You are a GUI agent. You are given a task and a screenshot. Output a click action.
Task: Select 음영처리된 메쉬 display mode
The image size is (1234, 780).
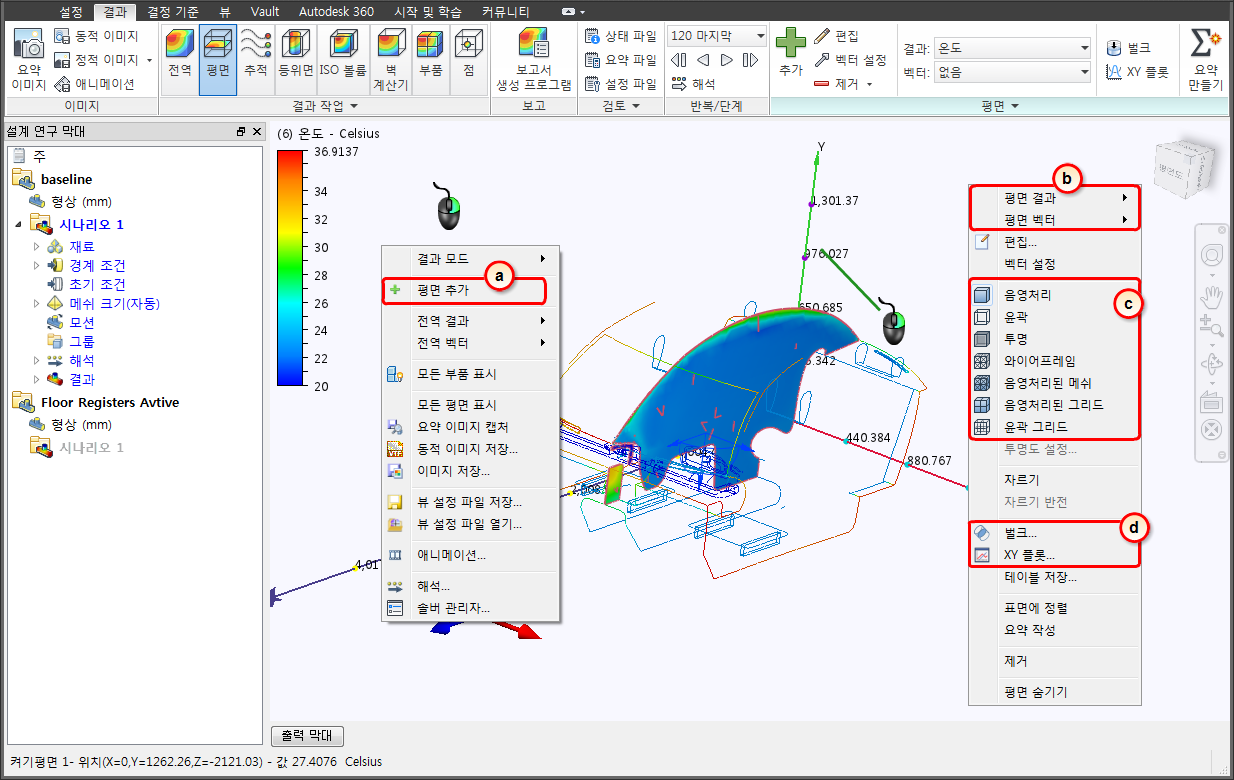pos(1054,382)
